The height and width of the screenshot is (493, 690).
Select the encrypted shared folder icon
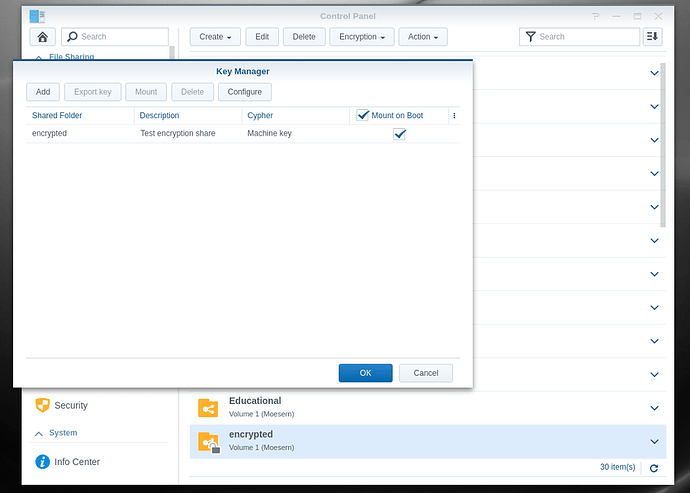pyautogui.click(x=209, y=442)
